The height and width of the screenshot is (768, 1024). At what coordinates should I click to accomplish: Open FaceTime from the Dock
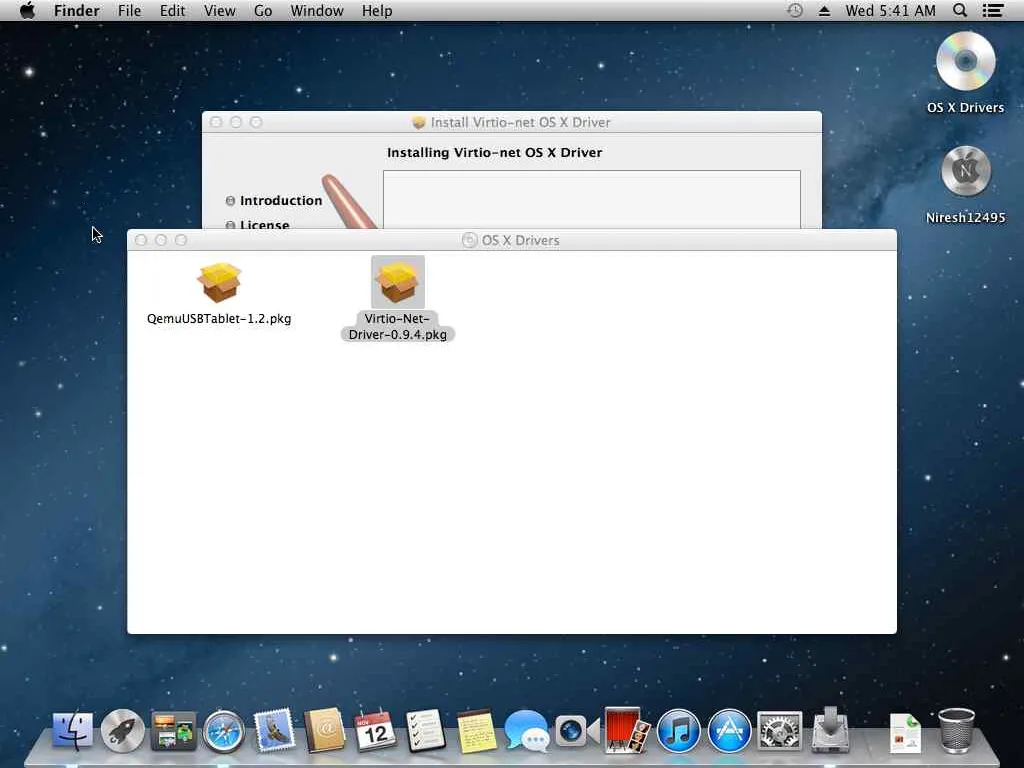tap(577, 730)
